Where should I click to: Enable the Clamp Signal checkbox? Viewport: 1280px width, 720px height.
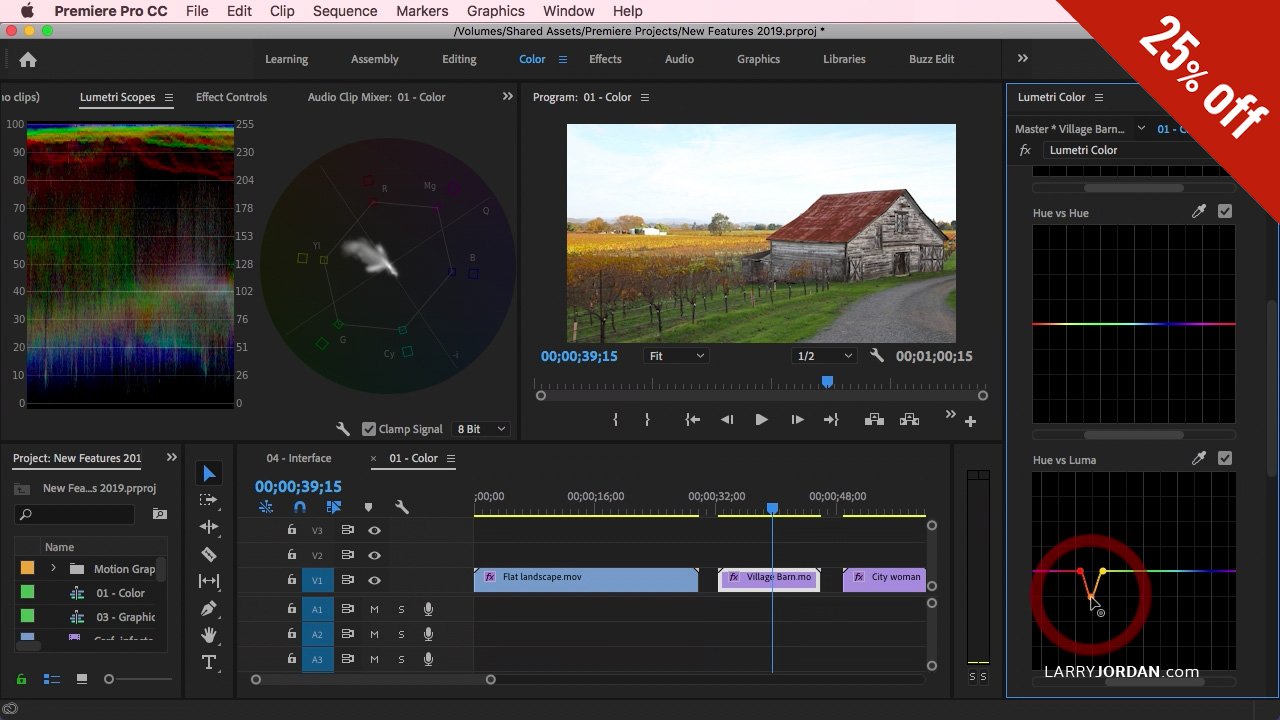tap(369, 429)
